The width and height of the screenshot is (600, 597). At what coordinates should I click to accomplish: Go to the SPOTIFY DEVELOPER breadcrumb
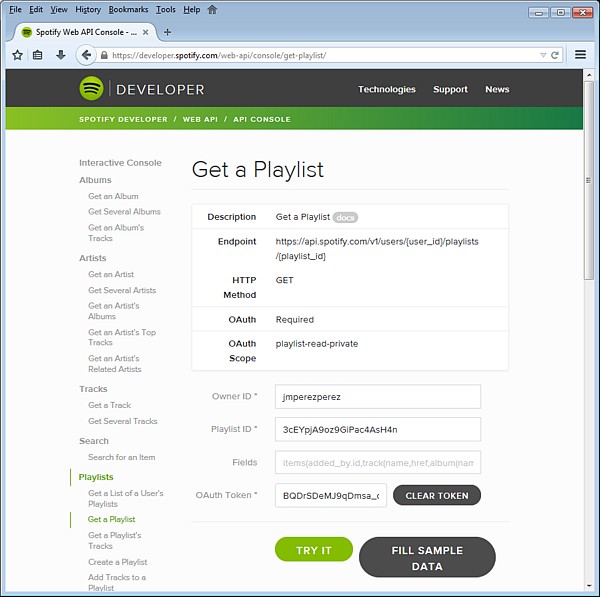123,119
